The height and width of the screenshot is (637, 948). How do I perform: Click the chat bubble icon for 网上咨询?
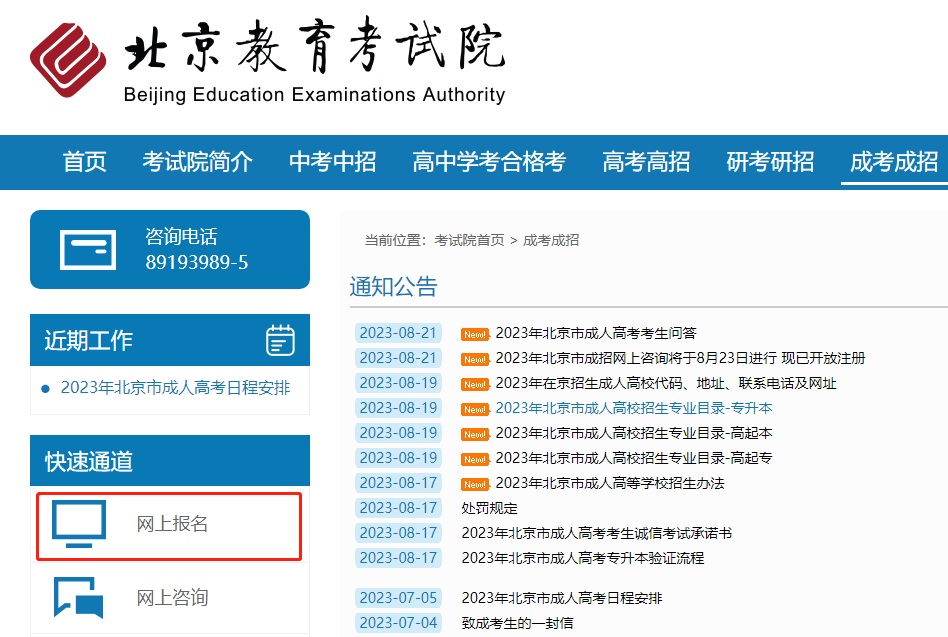click(79, 598)
